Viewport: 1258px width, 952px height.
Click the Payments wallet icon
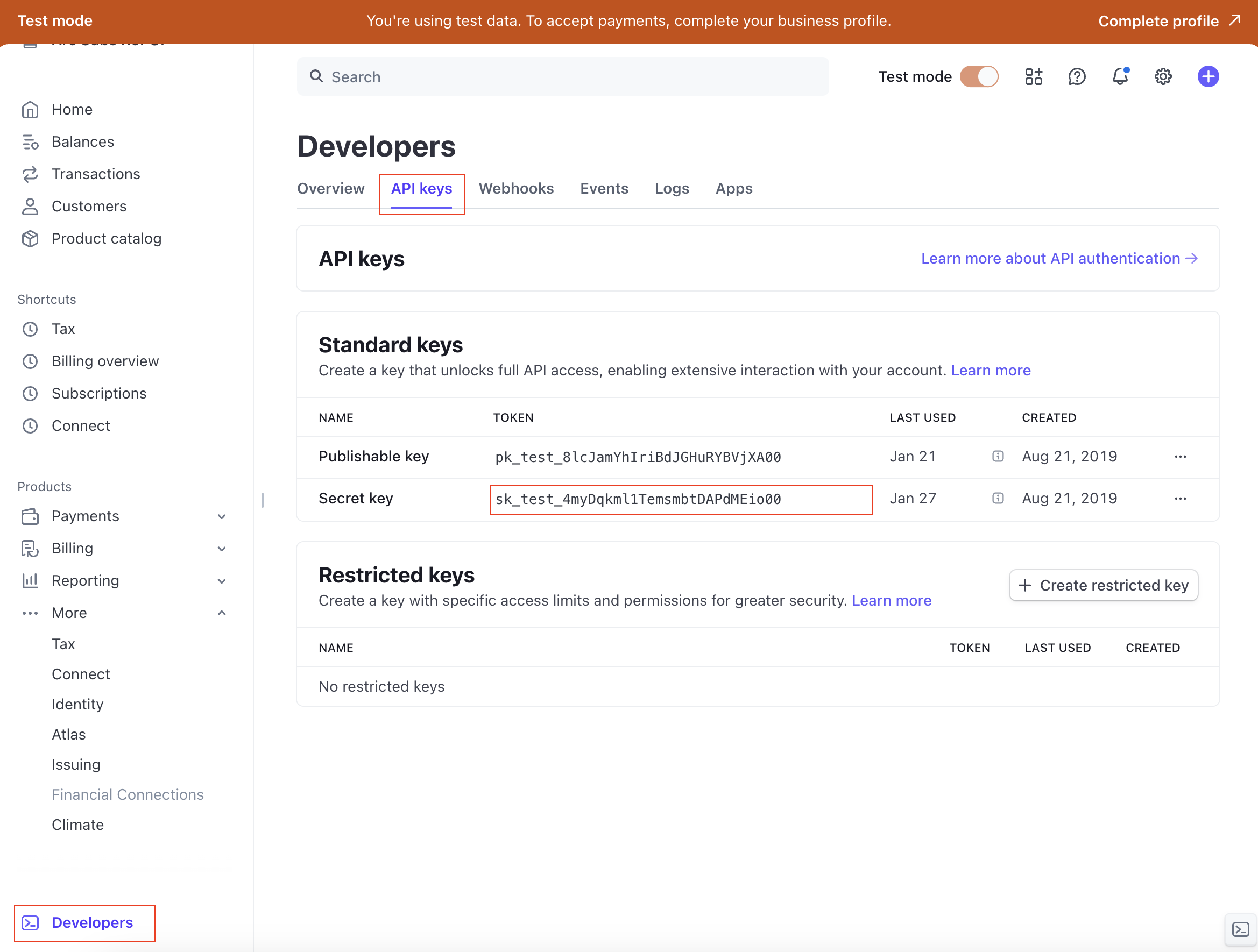[x=30, y=516]
